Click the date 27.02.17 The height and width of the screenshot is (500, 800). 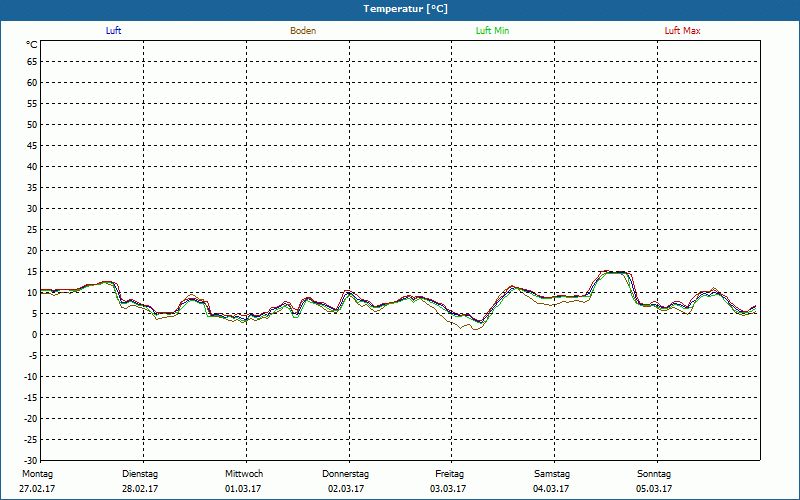click(x=37, y=489)
